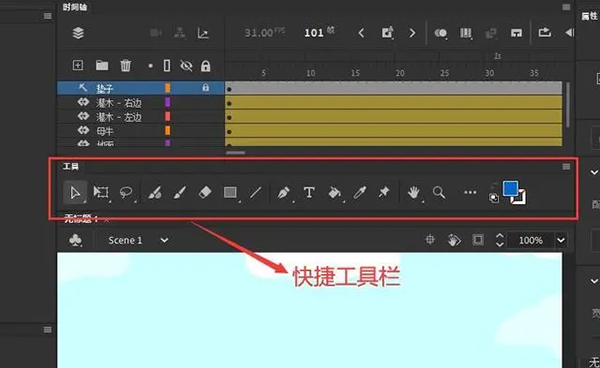Select the Asset Warp pin tool
This screenshot has height=368, width=600.
click(x=383, y=192)
